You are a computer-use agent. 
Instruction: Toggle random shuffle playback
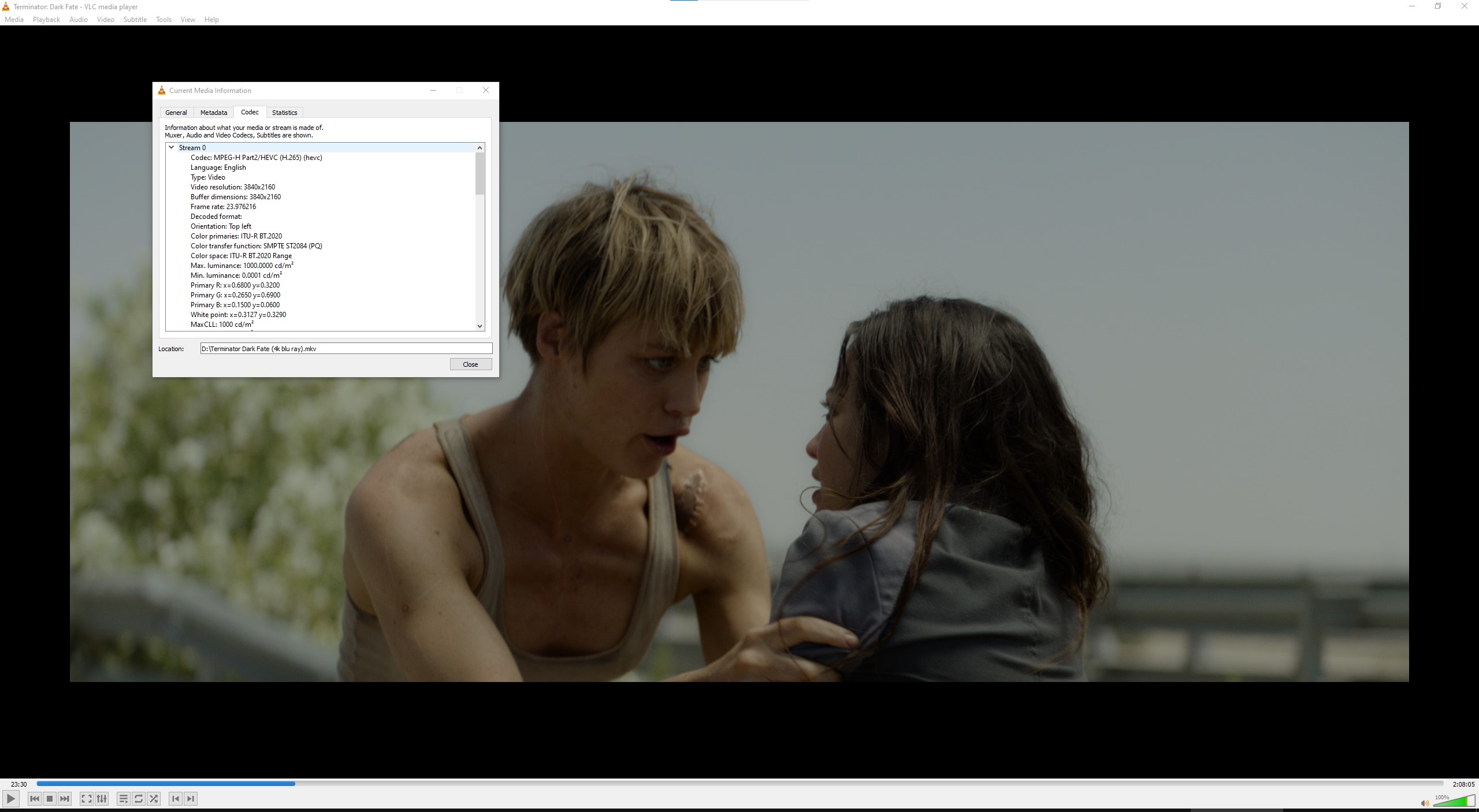[154, 799]
